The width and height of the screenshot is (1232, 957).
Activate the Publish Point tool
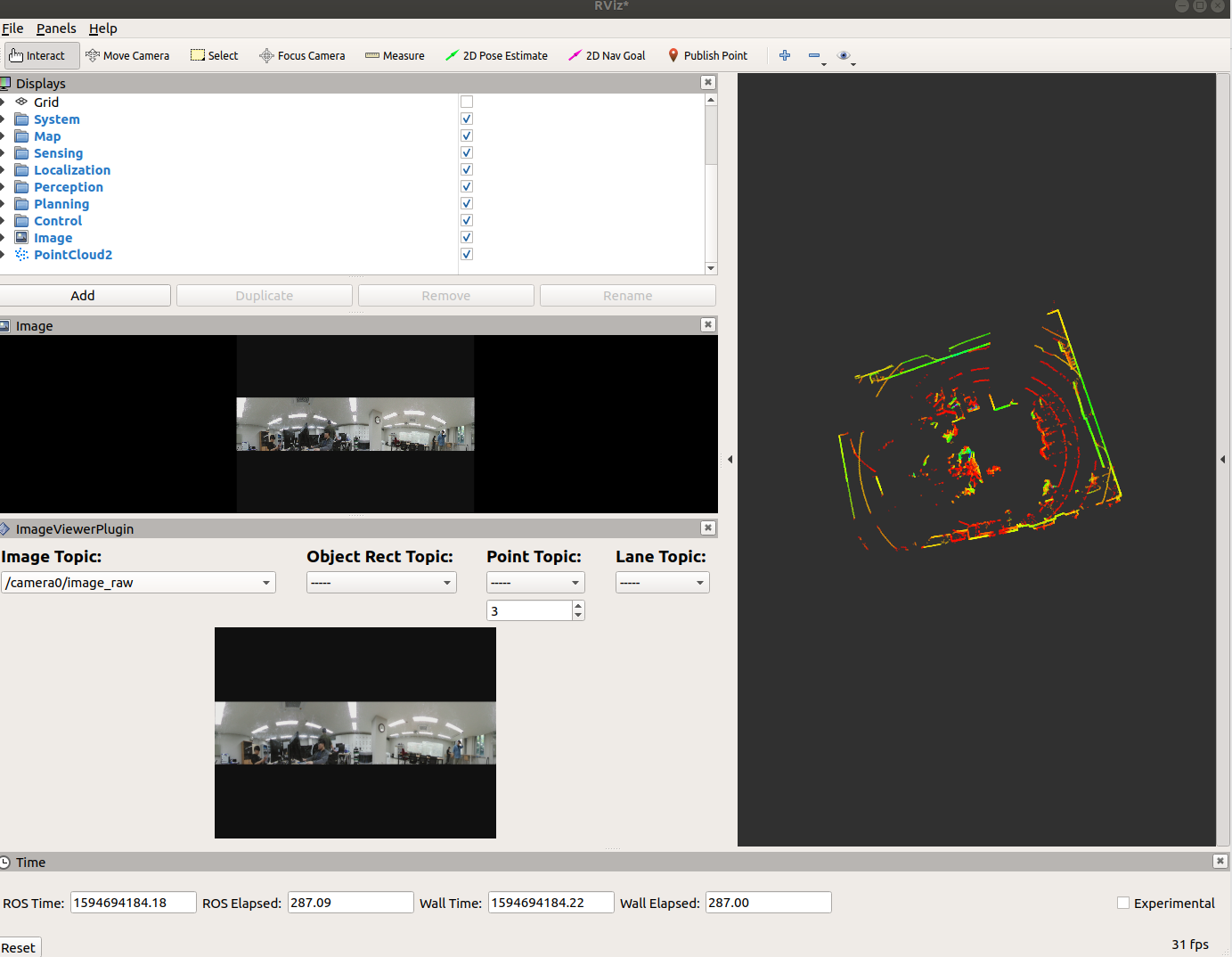coord(707,55)
